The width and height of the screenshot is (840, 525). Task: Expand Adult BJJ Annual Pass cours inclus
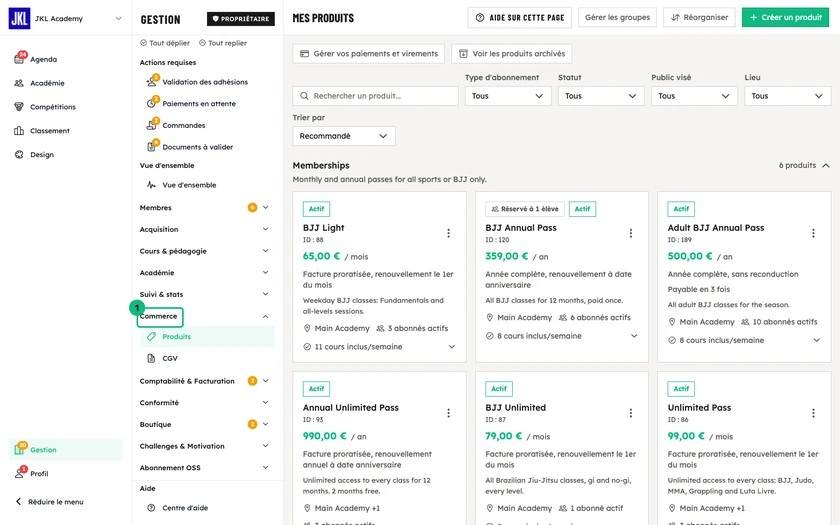coord(816,340)
